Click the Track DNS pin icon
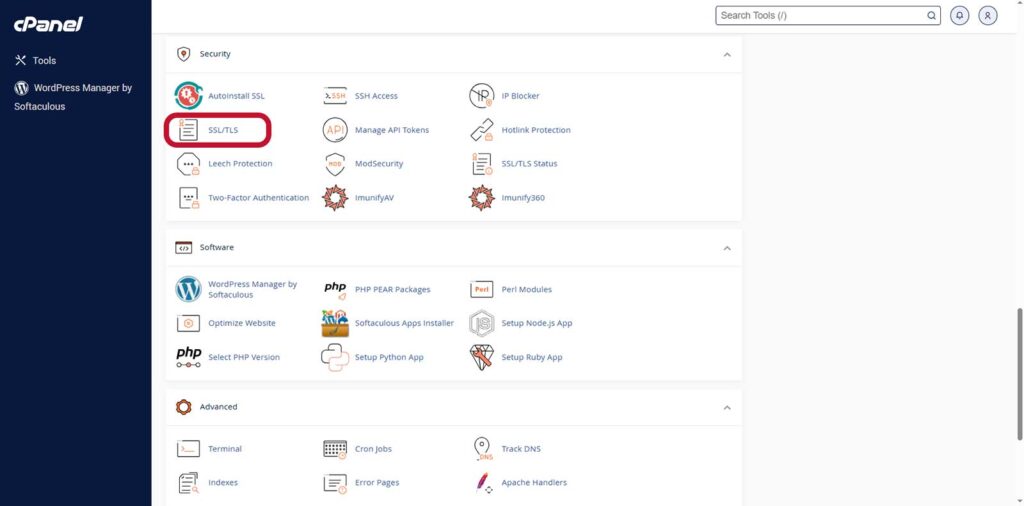This screenshot has height=506, width=1024. tap(482, 449)
